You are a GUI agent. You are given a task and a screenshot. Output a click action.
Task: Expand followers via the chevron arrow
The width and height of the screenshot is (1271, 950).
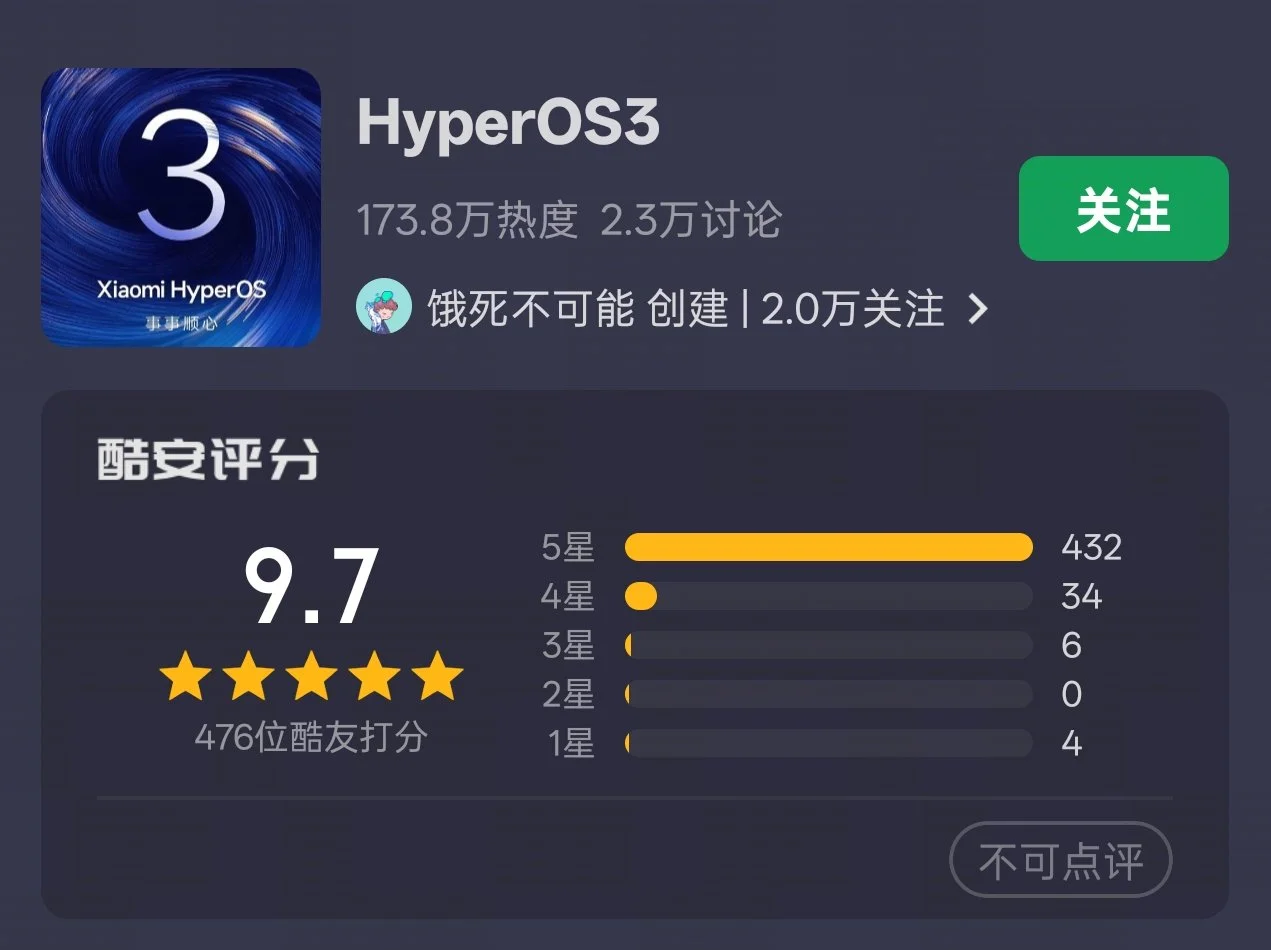click(x=978, y=309)
